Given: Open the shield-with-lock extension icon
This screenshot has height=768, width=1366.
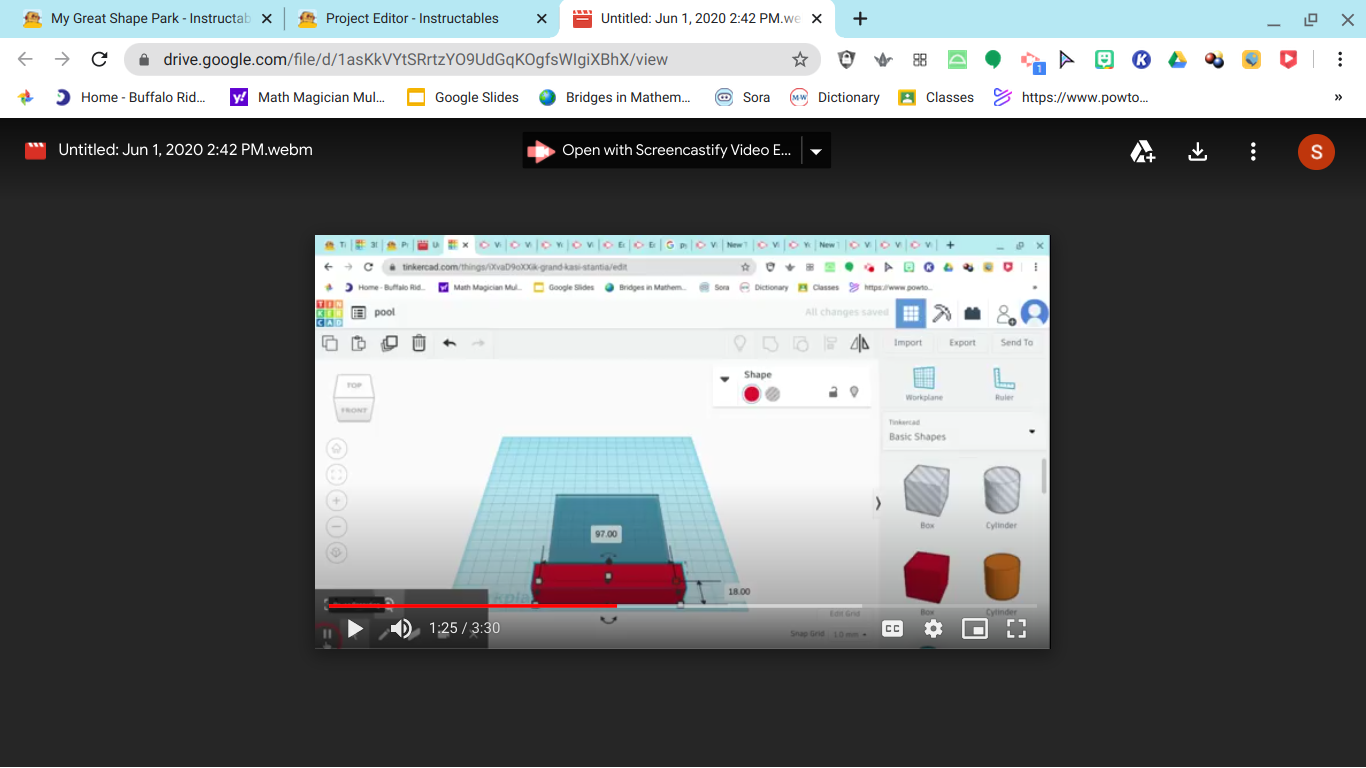Looking at the screenshot, I should tap(846, 59).
